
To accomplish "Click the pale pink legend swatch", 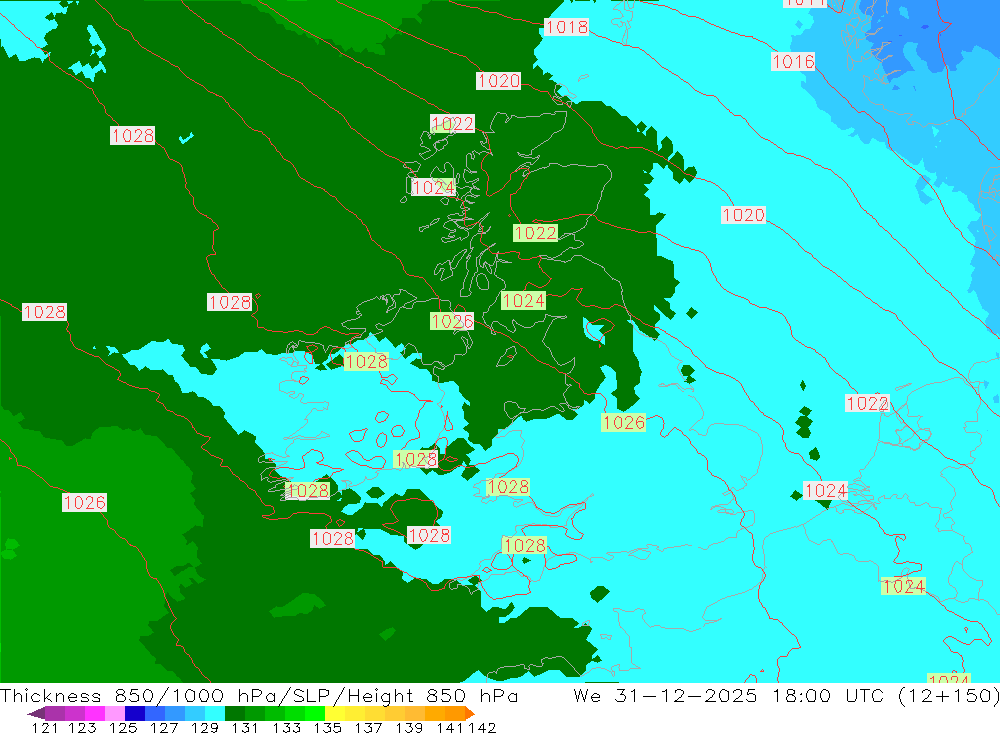I will (x=115, y=713).
